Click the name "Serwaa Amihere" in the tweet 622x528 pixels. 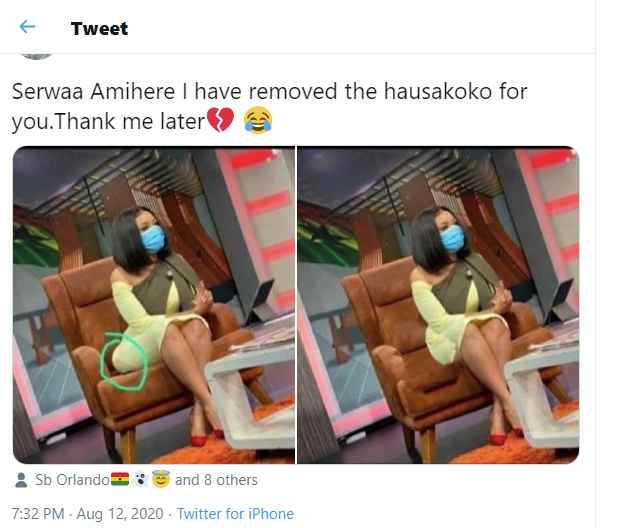point(93,92)
